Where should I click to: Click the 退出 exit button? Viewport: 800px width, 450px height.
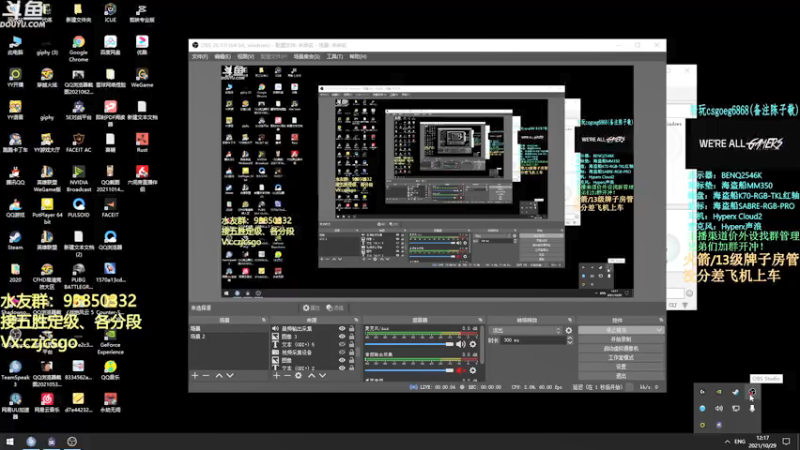[x=621, y=376]
